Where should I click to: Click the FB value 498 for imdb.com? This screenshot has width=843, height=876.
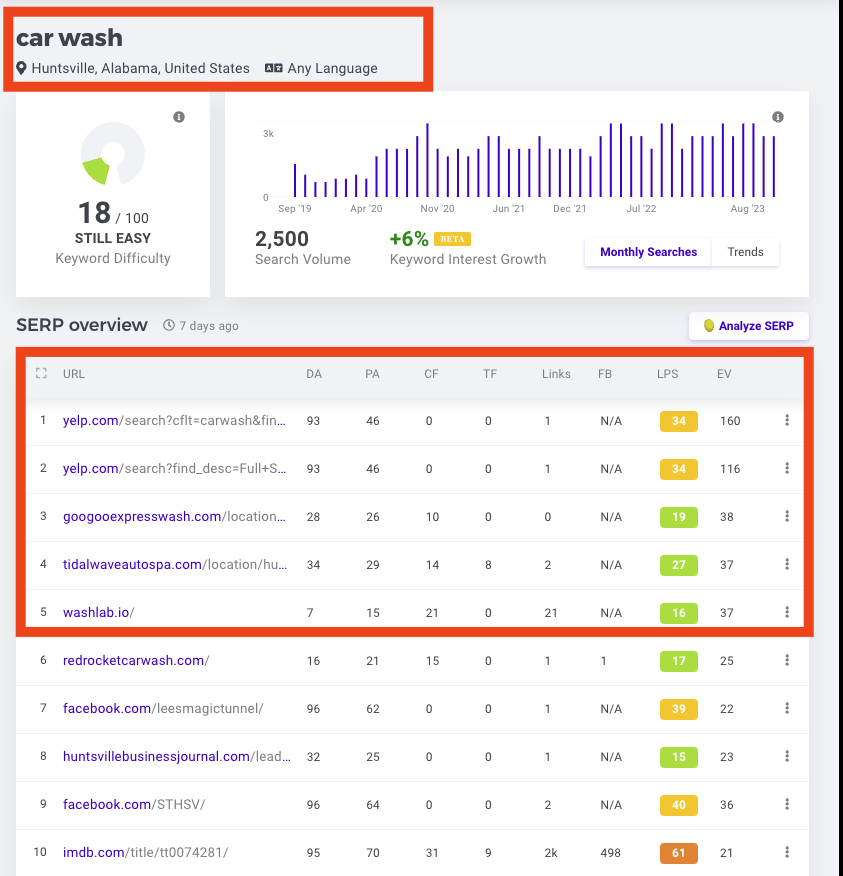(x=610, y=853)
